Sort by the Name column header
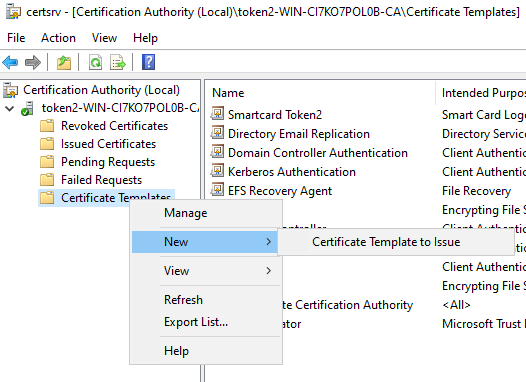The width and height of the screenshot is (526, 382). tap(228, 93)
